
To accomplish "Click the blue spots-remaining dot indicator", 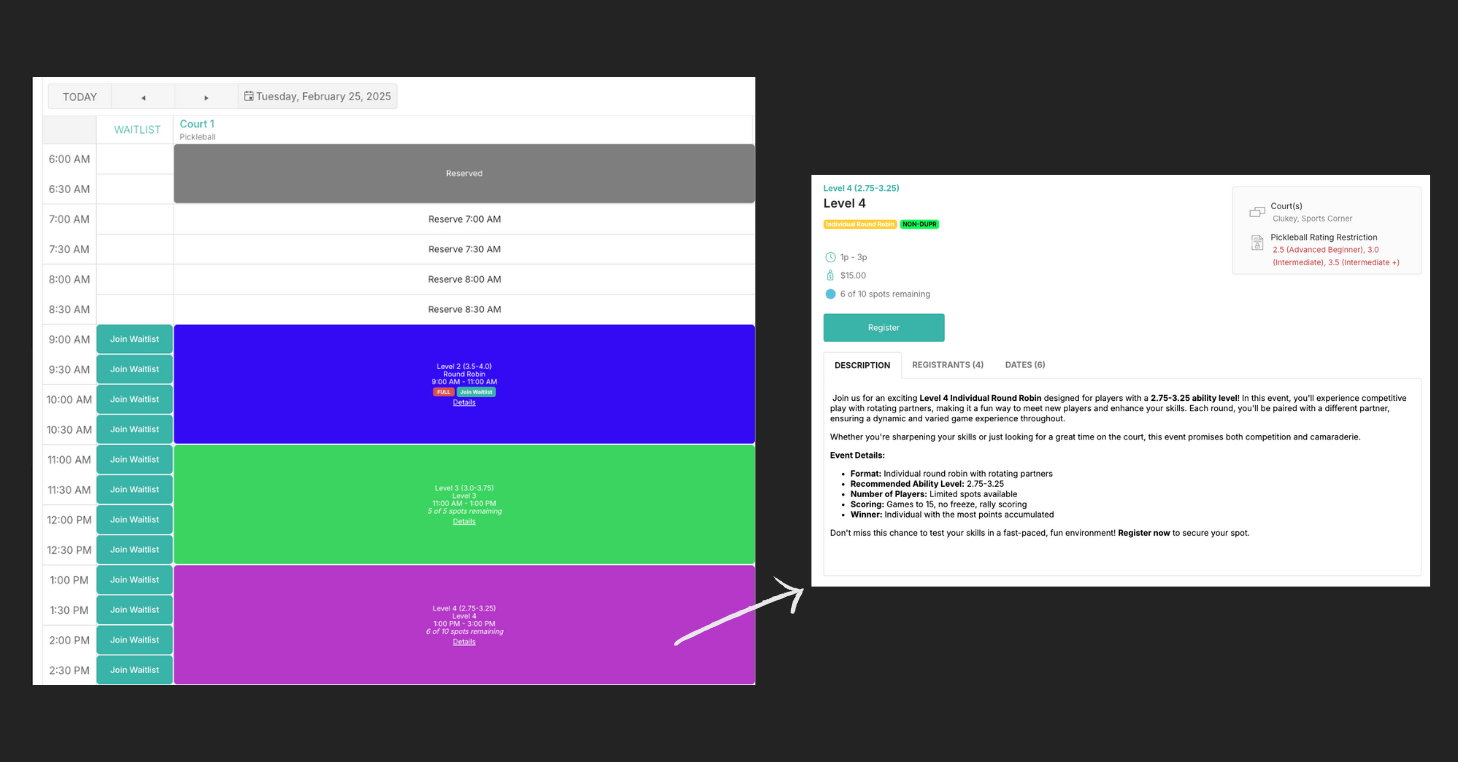I will [x=830, y=294].
